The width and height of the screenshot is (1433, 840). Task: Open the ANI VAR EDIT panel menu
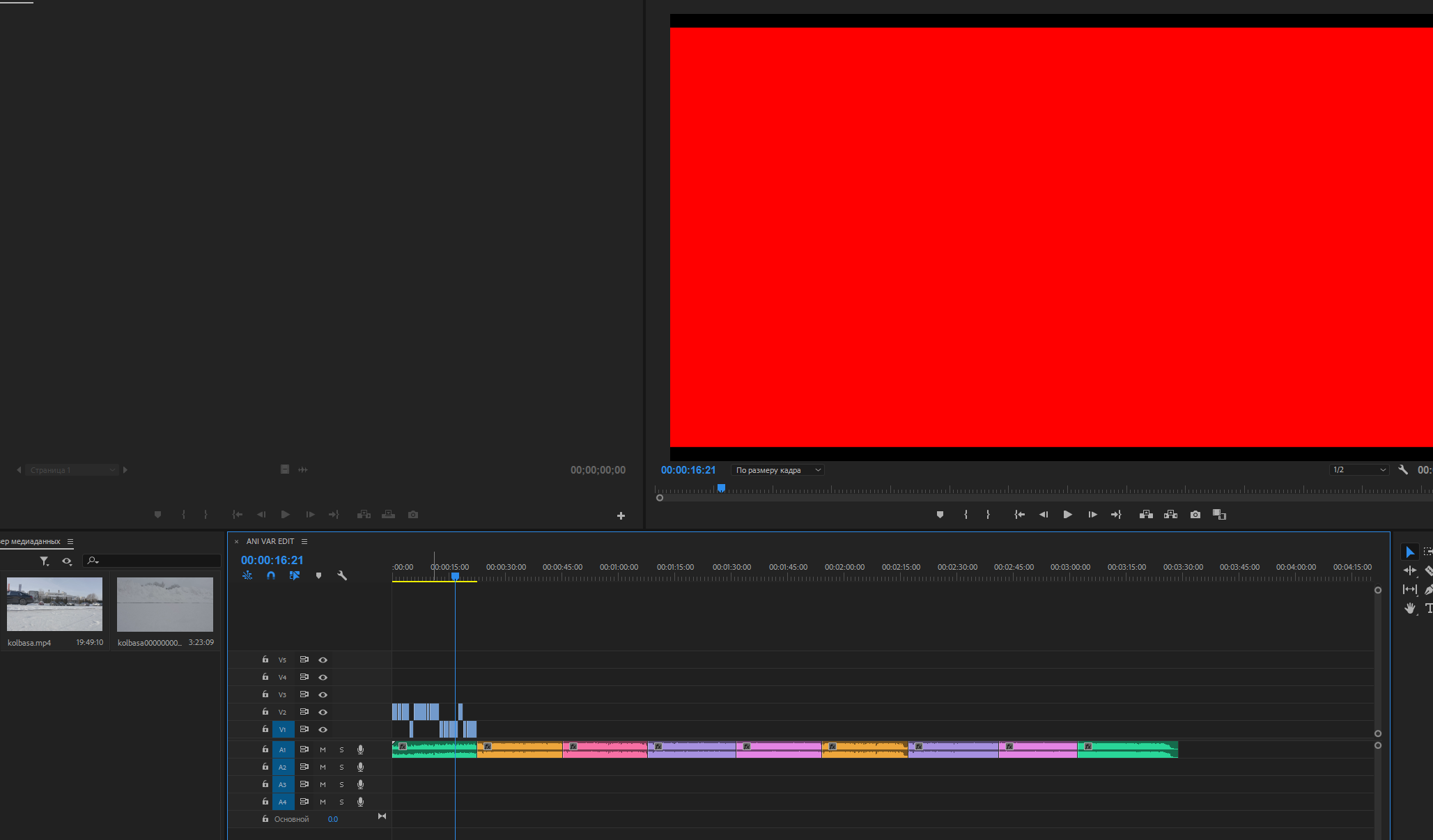pos(304,541)
